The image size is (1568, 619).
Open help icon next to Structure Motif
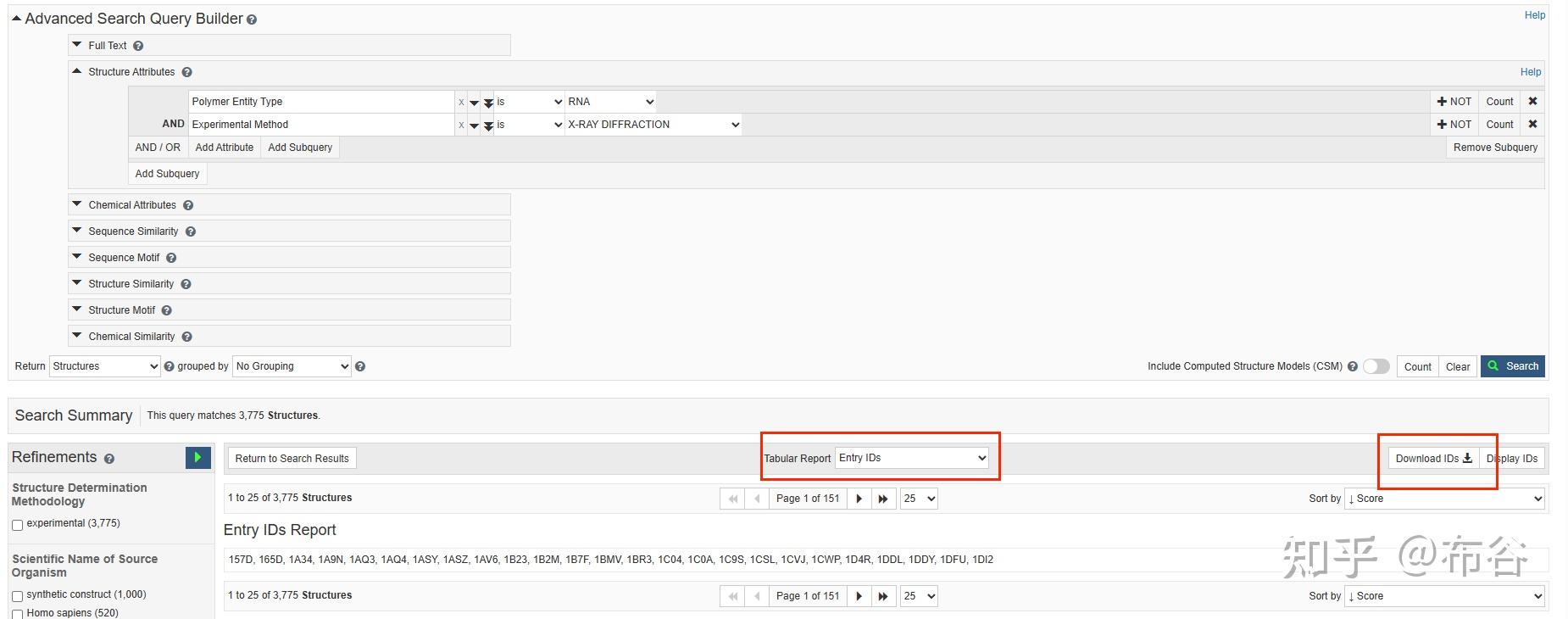[166, 310]
